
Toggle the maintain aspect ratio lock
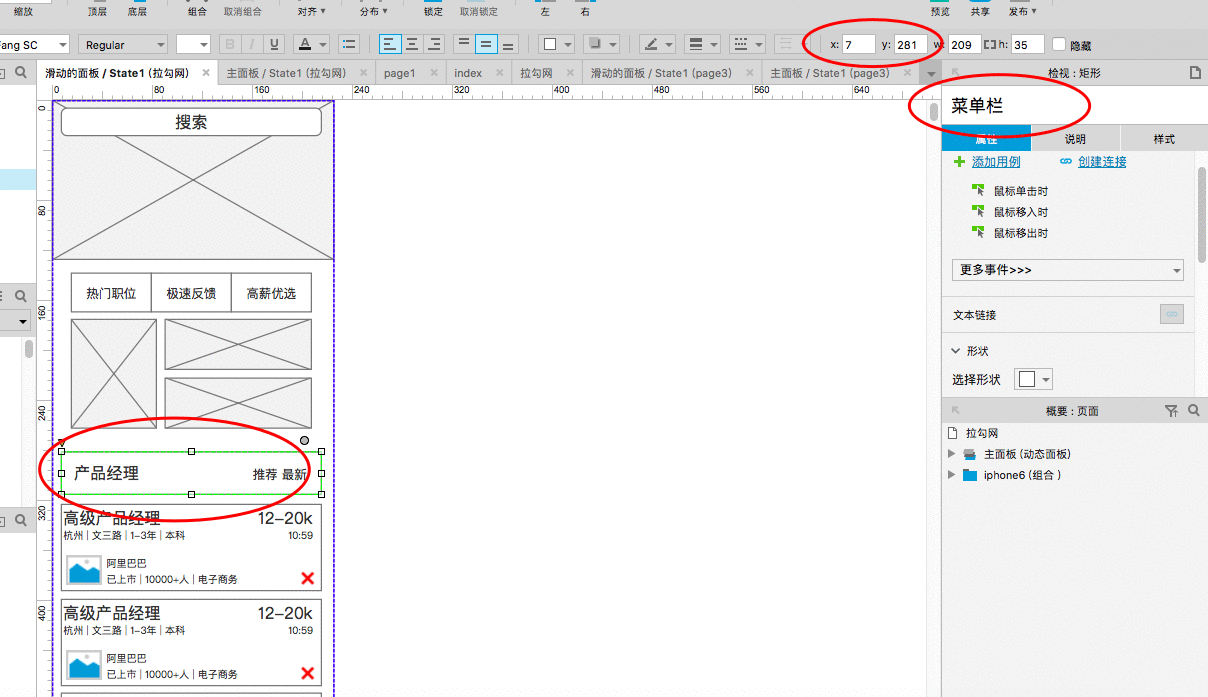990,45
